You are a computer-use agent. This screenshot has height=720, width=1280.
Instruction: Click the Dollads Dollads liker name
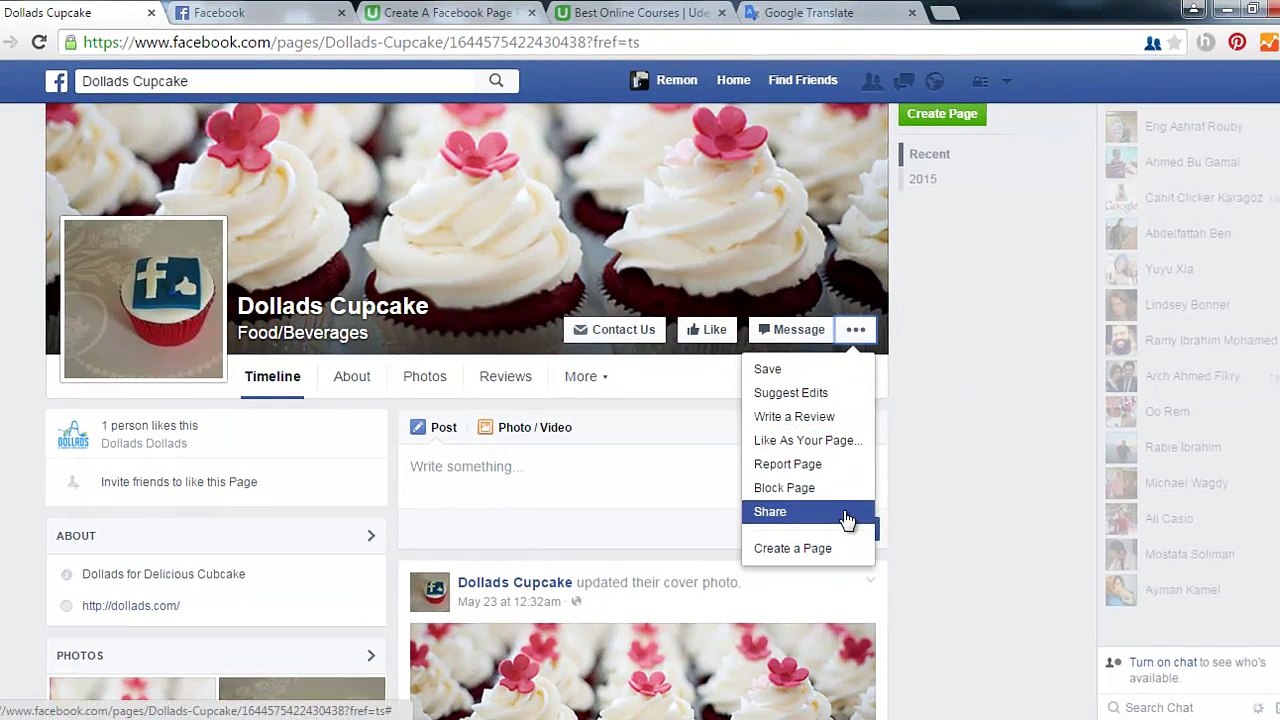pos(144,444)
